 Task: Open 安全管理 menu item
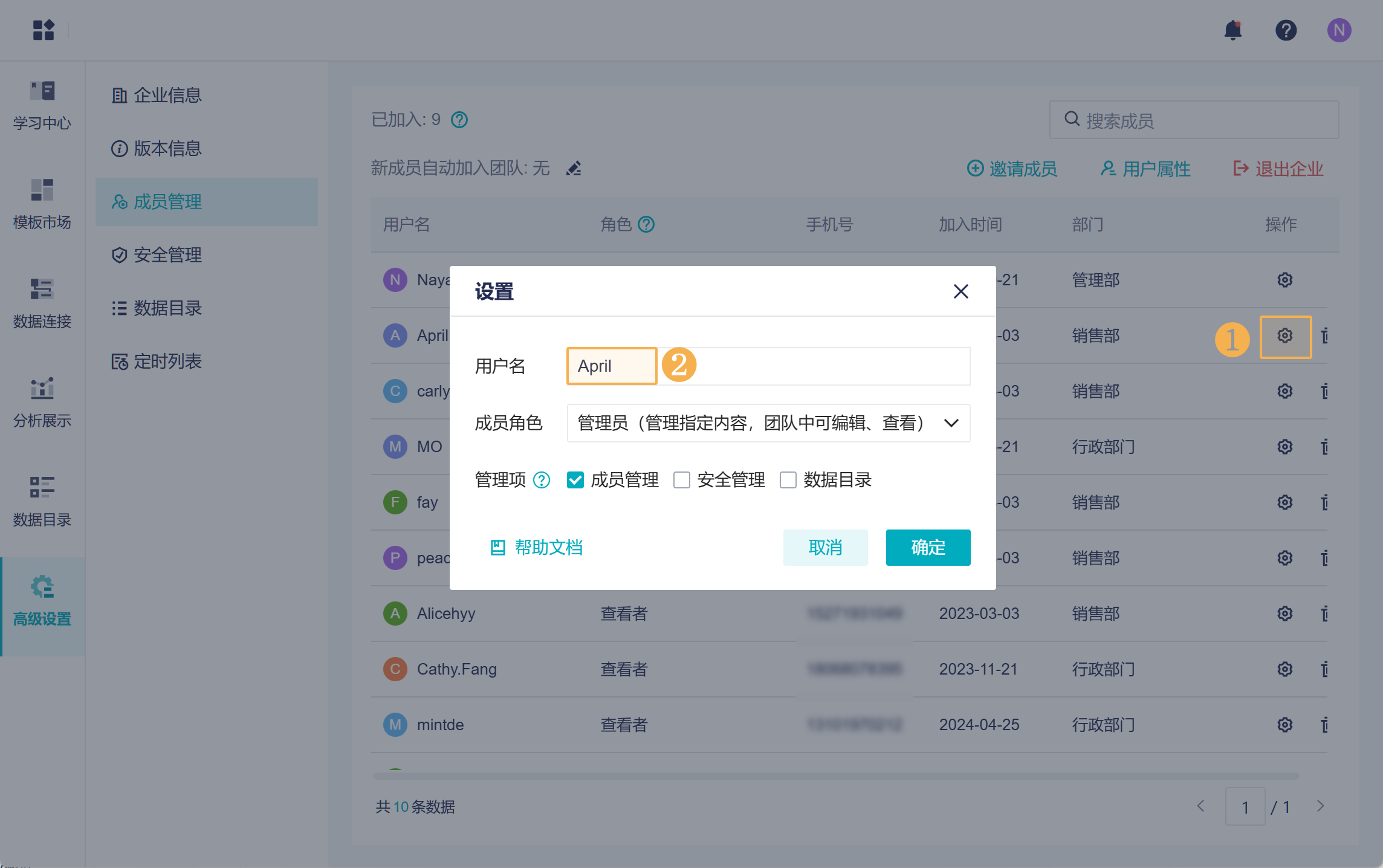click(x=167, y=255)
